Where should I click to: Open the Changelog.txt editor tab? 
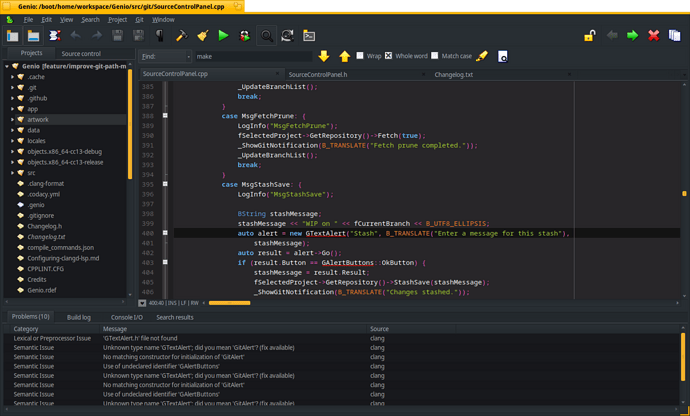click(x=453, y=75)
